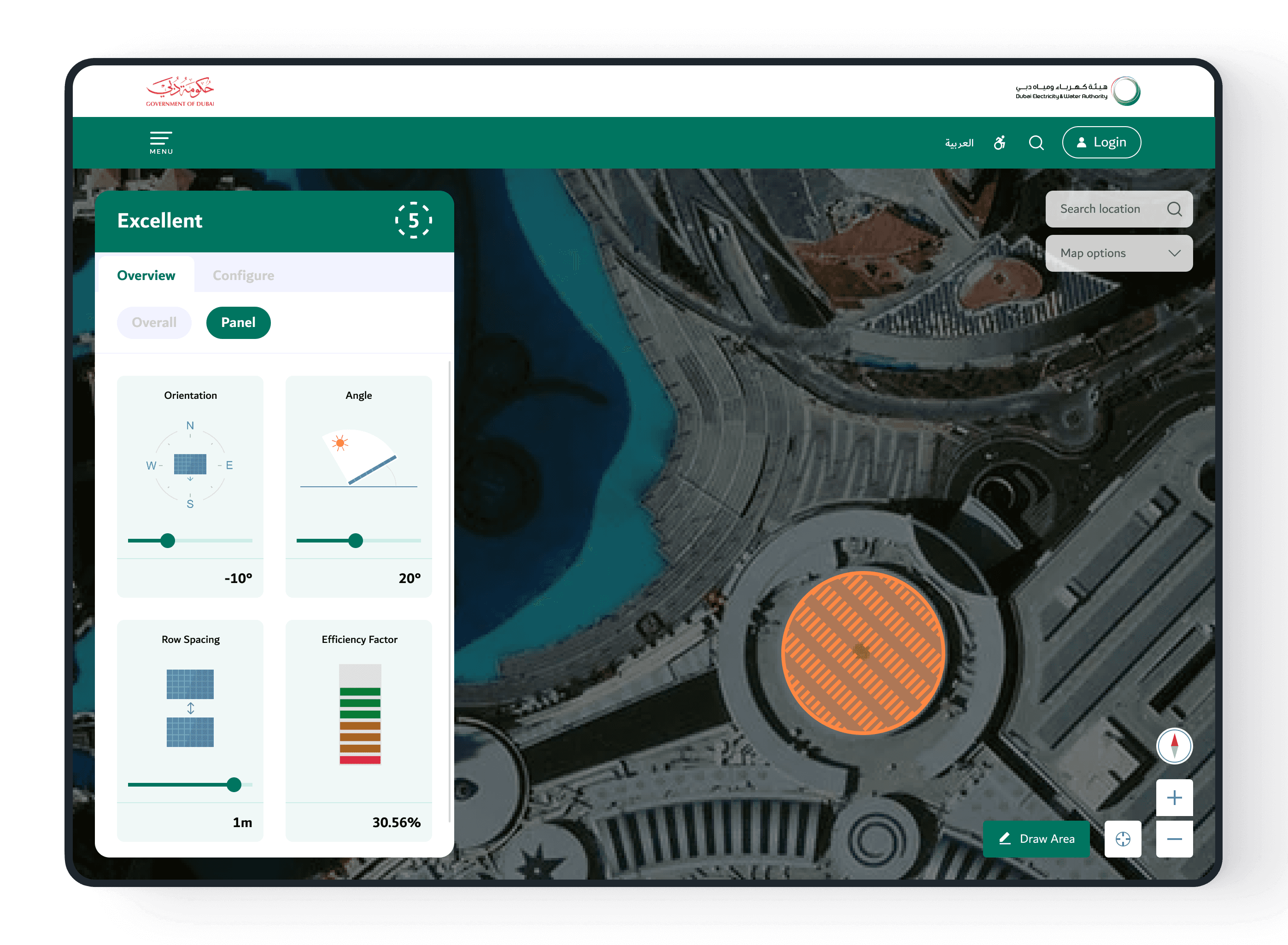The height and width of the screenshot is (945, 1288).
Task: Switch to the Configure tab
Action: tap(243, 276)
